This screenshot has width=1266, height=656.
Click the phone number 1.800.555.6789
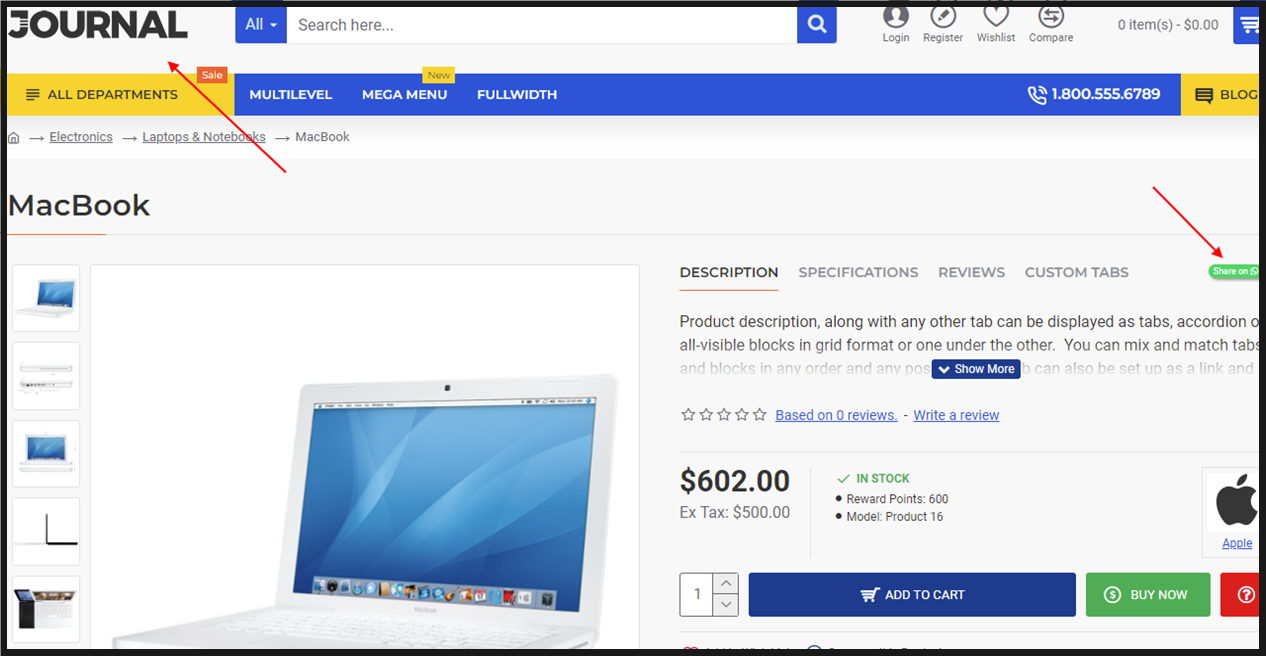(1094, 95)
